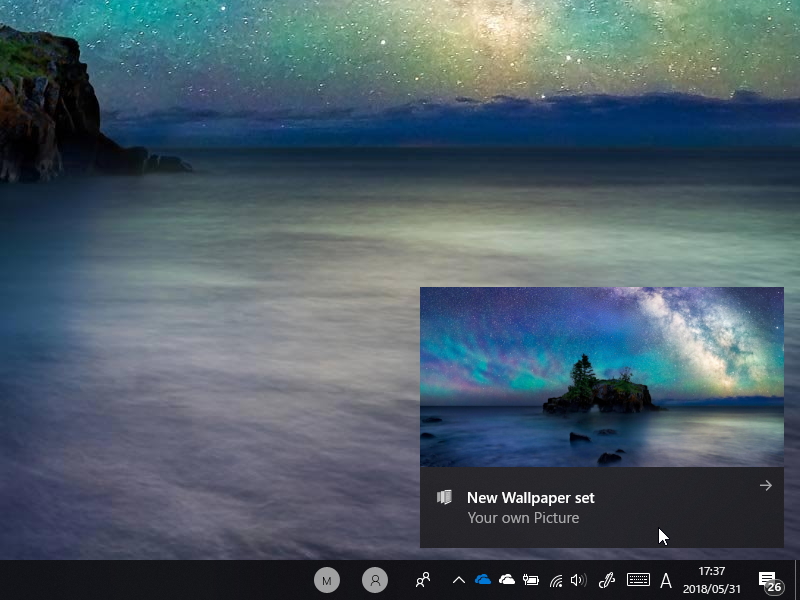Check the battery power tray icon
The width and height of the screenshot is (800, 600).
531,580
